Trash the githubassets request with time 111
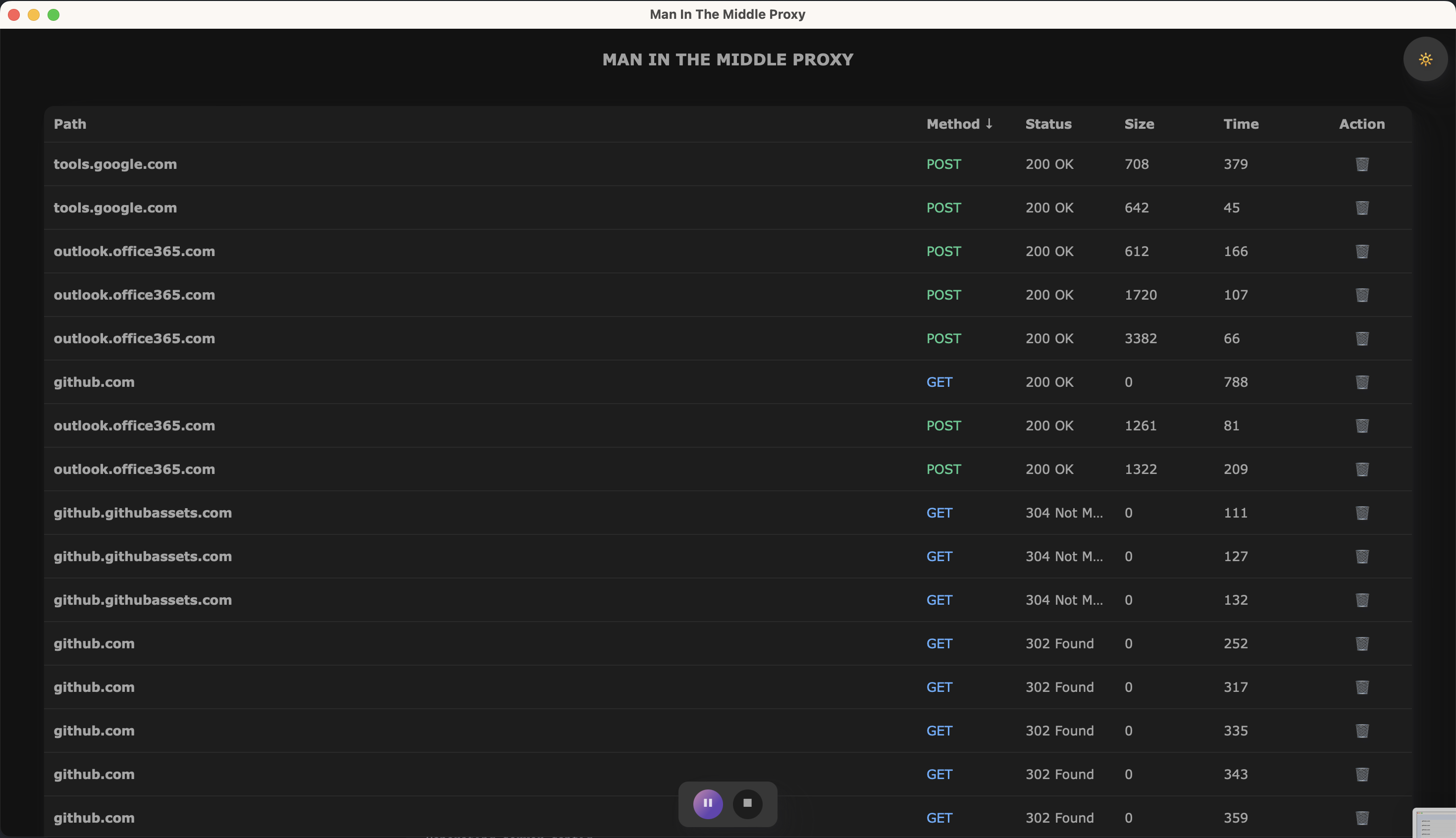 click(1361, 513)
